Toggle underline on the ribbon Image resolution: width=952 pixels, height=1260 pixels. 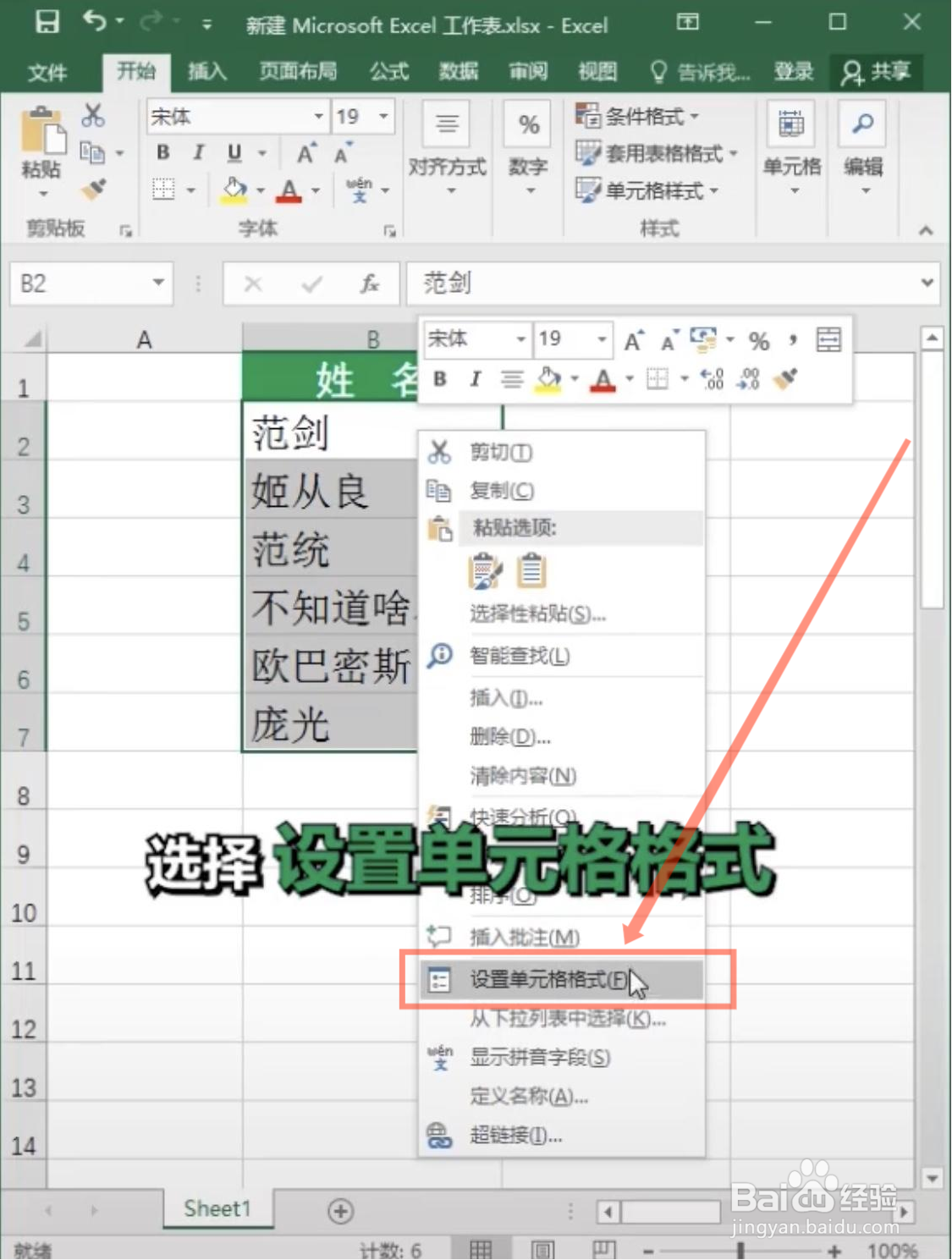[234, 153]
